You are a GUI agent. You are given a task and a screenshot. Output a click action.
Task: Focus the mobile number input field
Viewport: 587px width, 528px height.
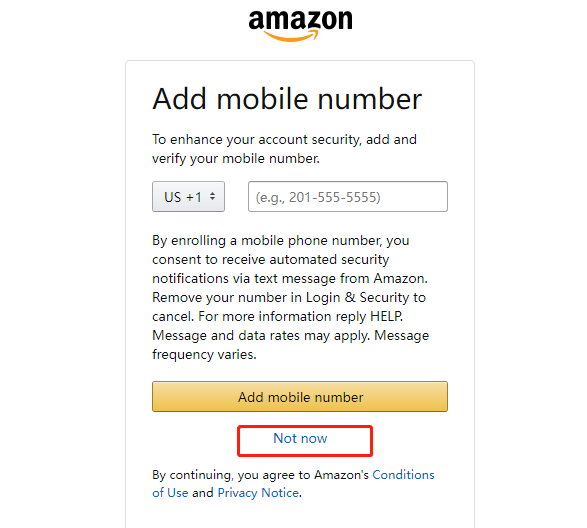tap(348, 197)
